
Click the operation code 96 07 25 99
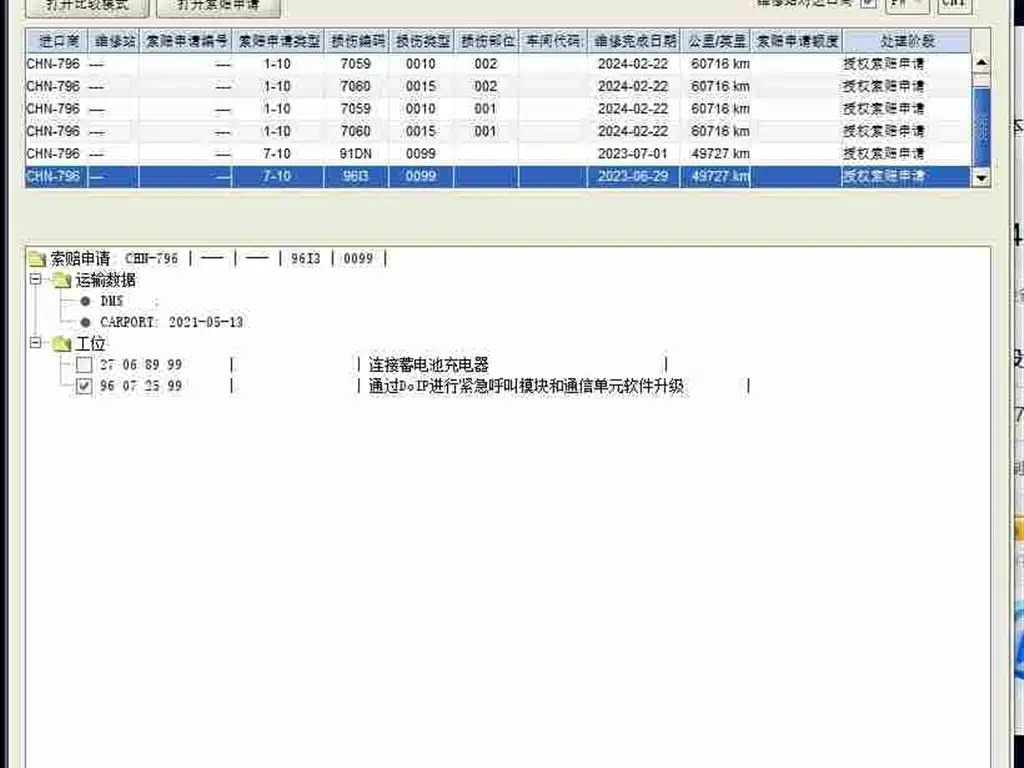click(141, 386)
